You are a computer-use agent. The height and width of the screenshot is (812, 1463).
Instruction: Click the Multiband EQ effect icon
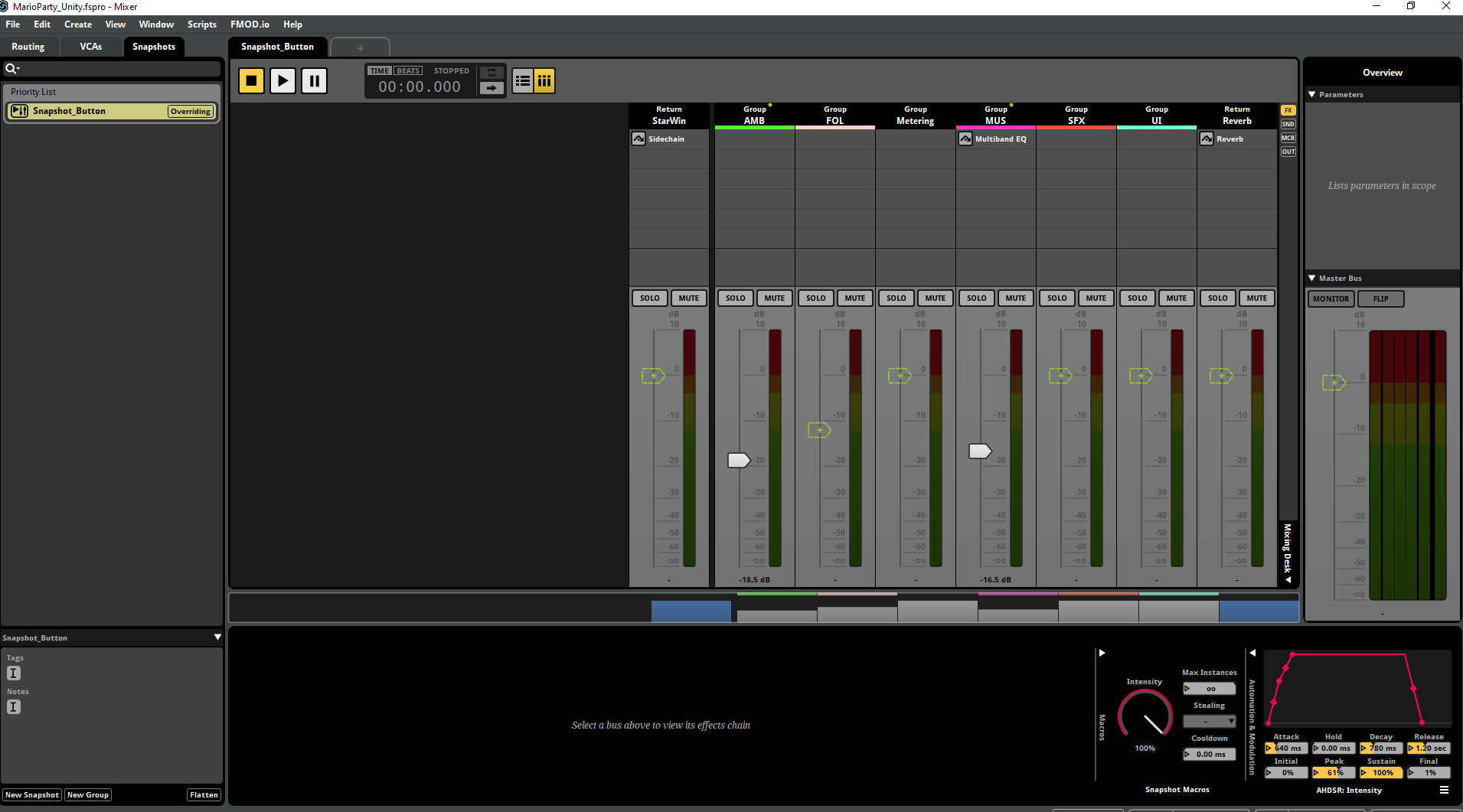pos(965,139)
